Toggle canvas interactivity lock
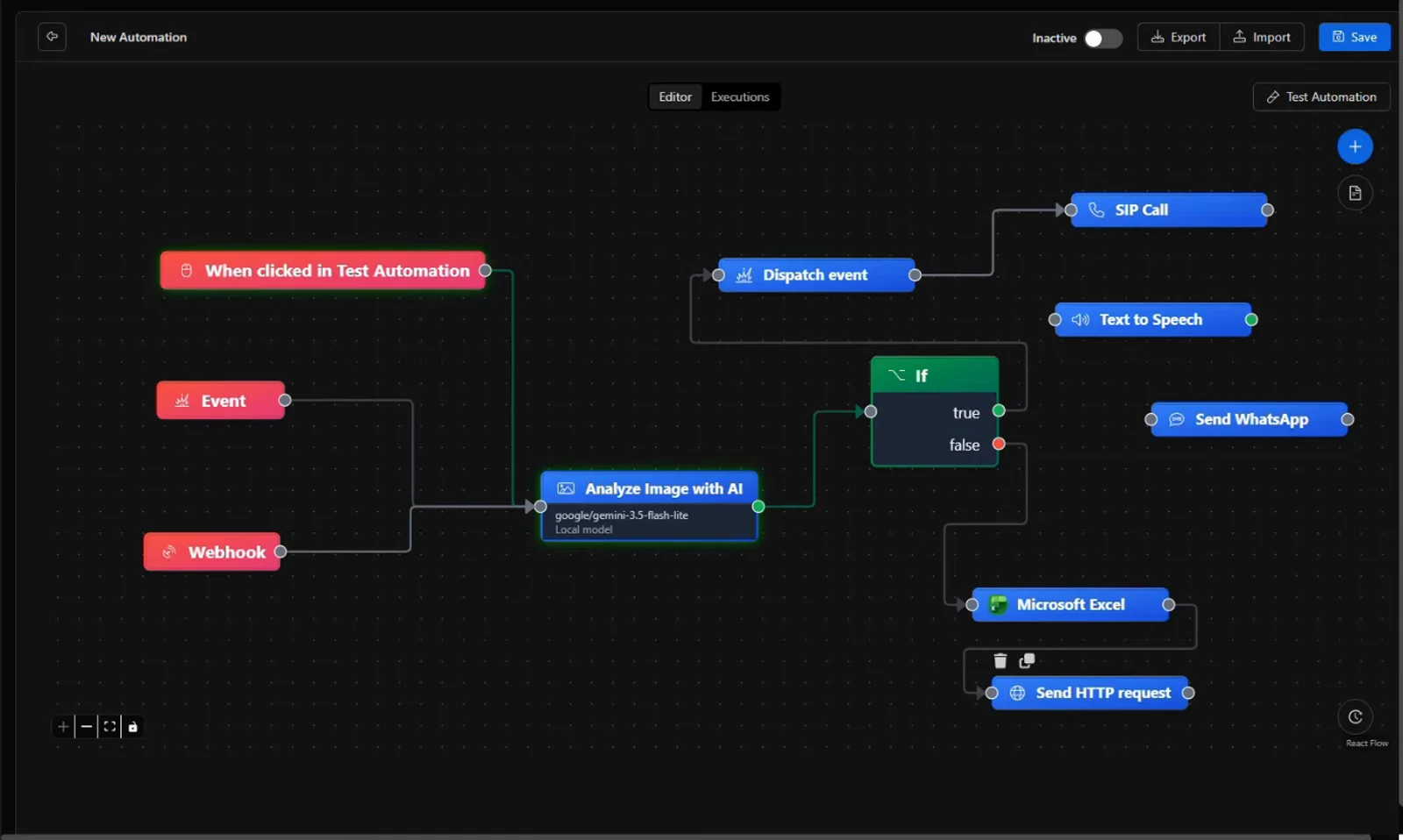The height and width of the screenshot is (840, 1403). 132,726
